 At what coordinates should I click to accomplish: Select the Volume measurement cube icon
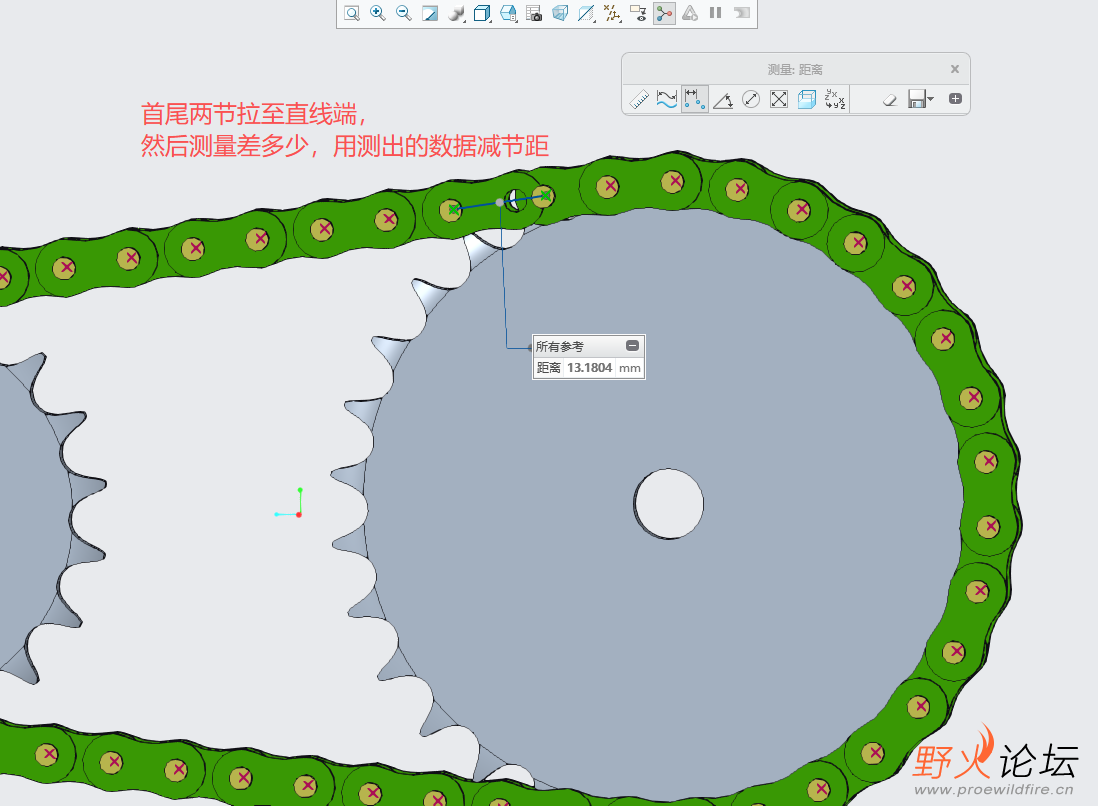[x=807, y=99]
